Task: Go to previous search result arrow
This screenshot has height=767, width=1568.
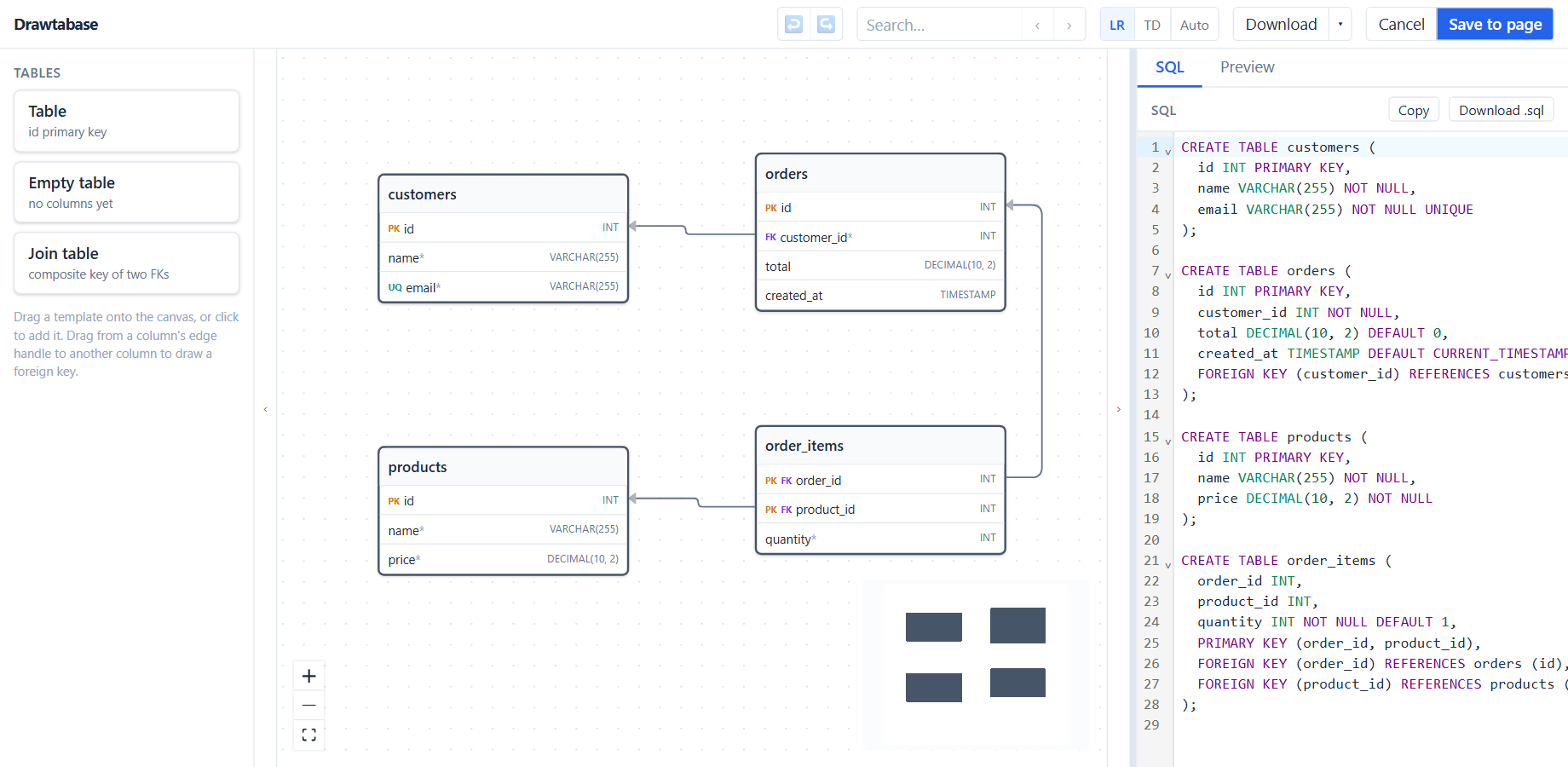Action: coord(1037,26)
